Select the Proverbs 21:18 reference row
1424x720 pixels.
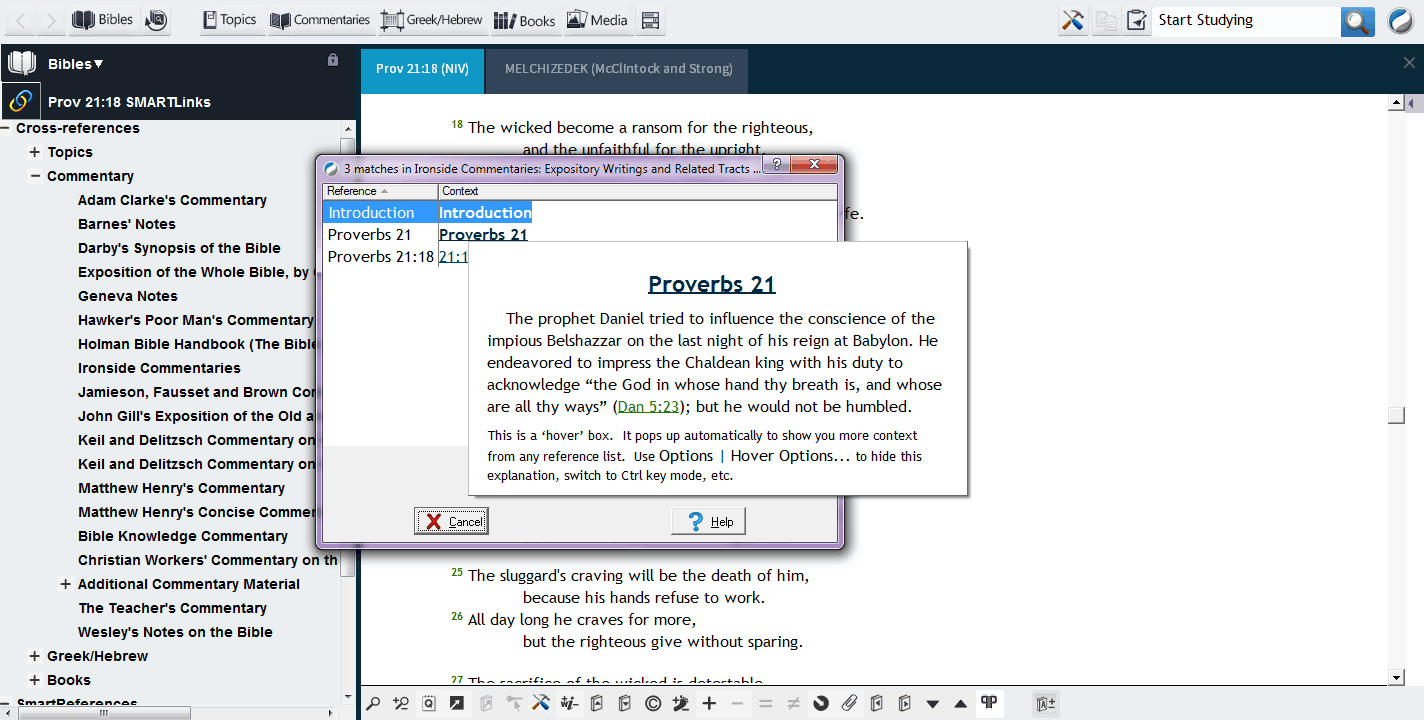[380, 256]
